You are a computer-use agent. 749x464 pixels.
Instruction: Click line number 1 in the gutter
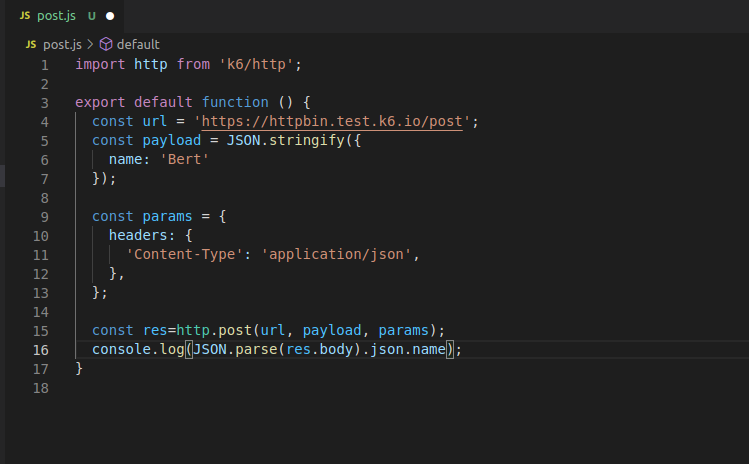[45, 65]
